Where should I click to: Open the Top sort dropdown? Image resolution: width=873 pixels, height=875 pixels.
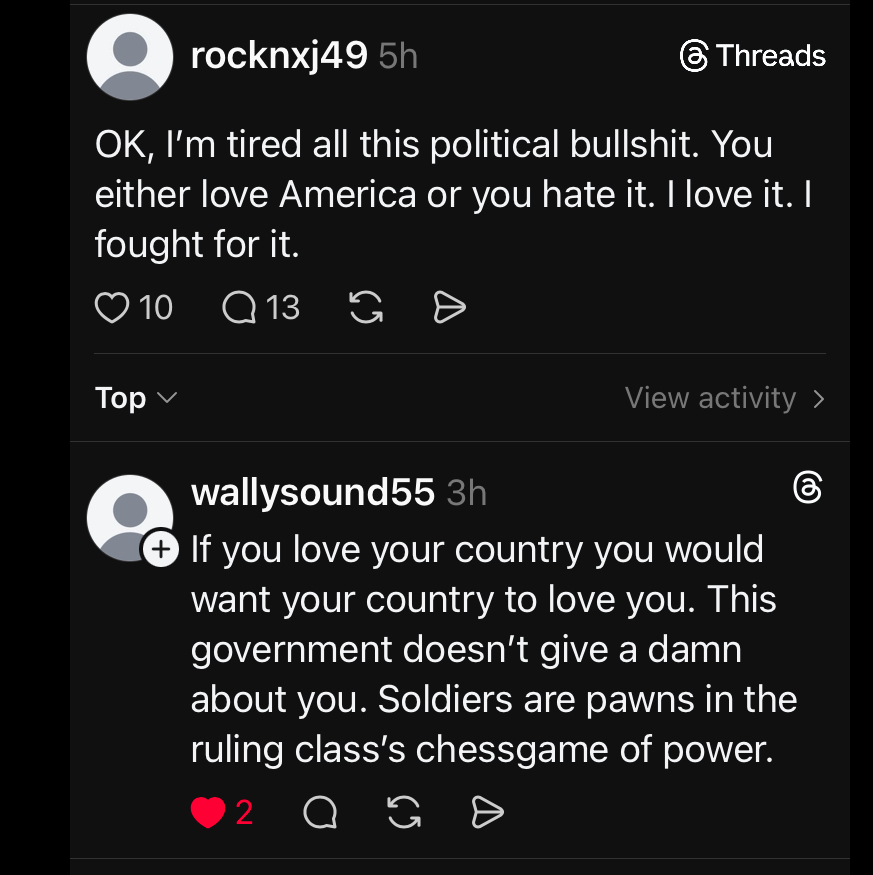coord(136,398)
